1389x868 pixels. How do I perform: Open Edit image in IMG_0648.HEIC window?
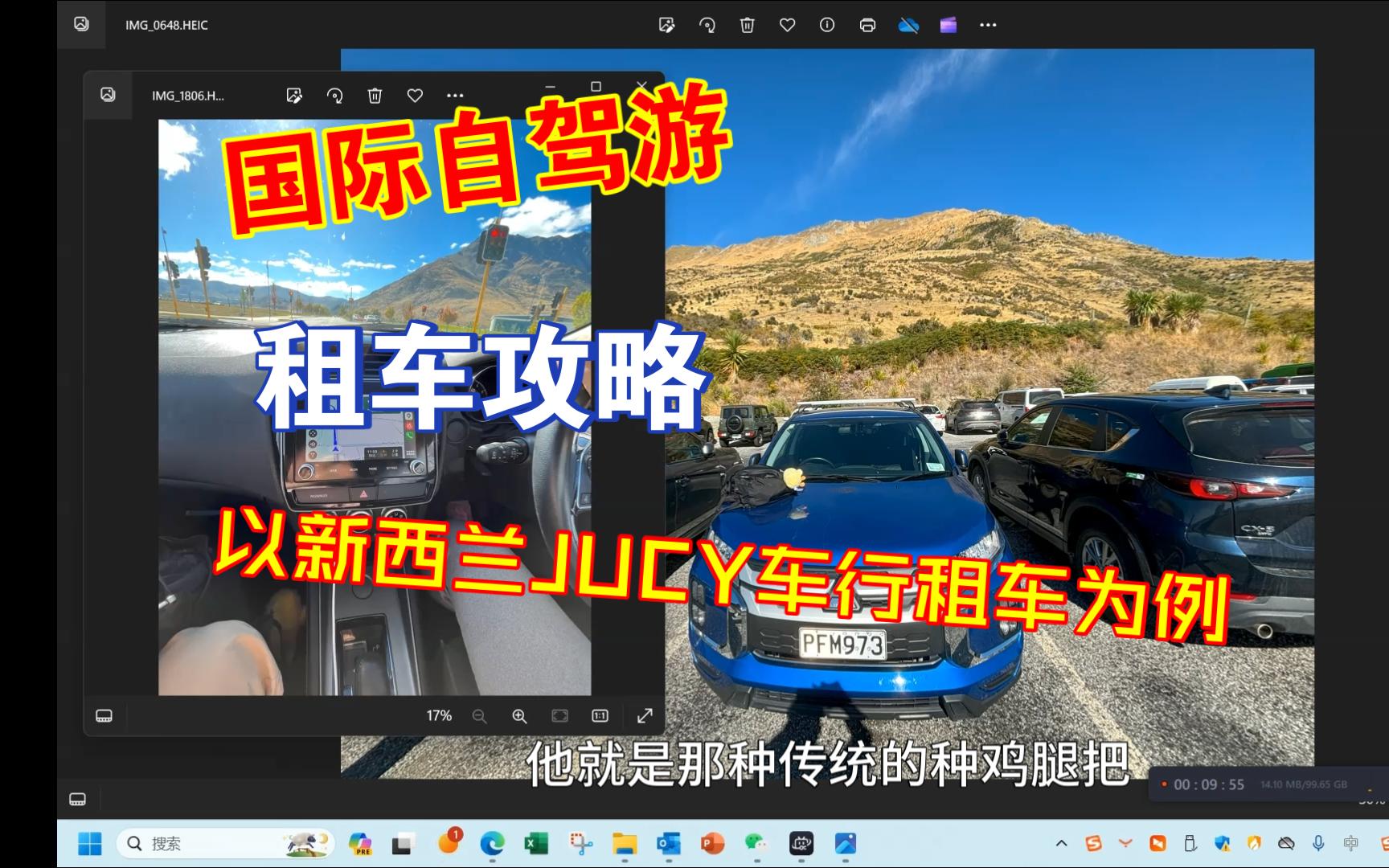point(666,25)
